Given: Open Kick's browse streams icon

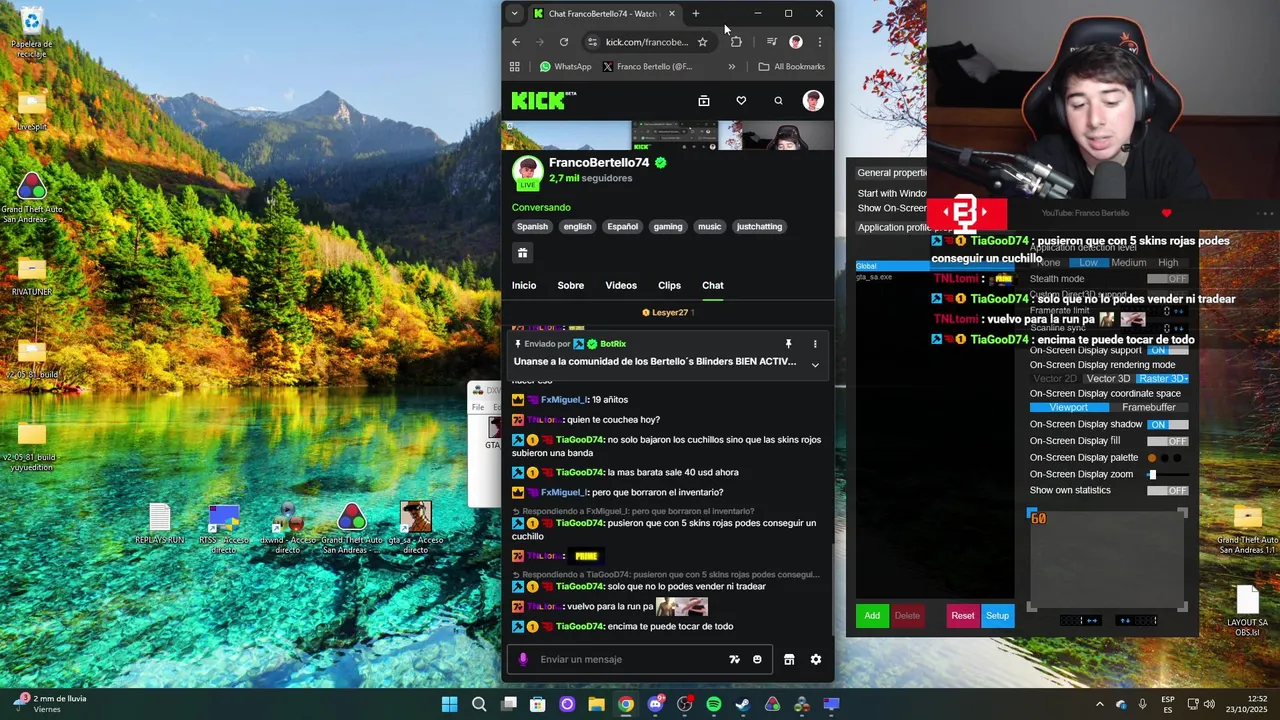Looking at the screenshot, I should (x=704, y=101).
